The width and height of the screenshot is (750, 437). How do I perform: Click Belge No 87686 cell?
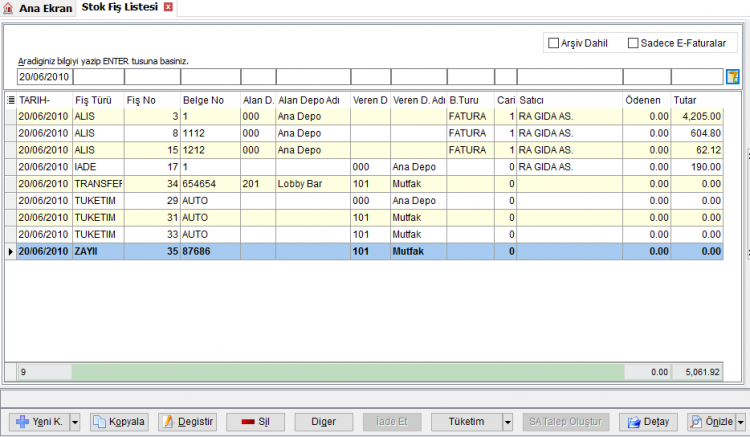click(x=210, y=251)
